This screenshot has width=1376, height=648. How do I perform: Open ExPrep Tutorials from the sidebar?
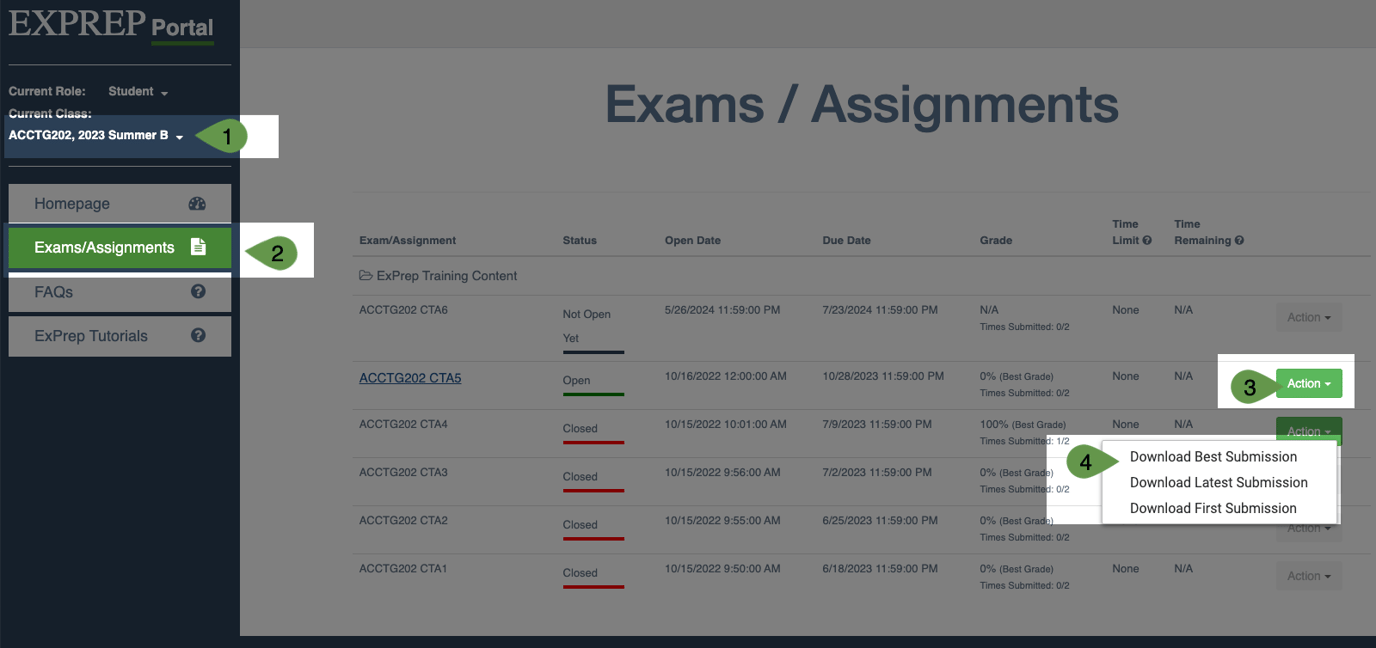[91, 336]
